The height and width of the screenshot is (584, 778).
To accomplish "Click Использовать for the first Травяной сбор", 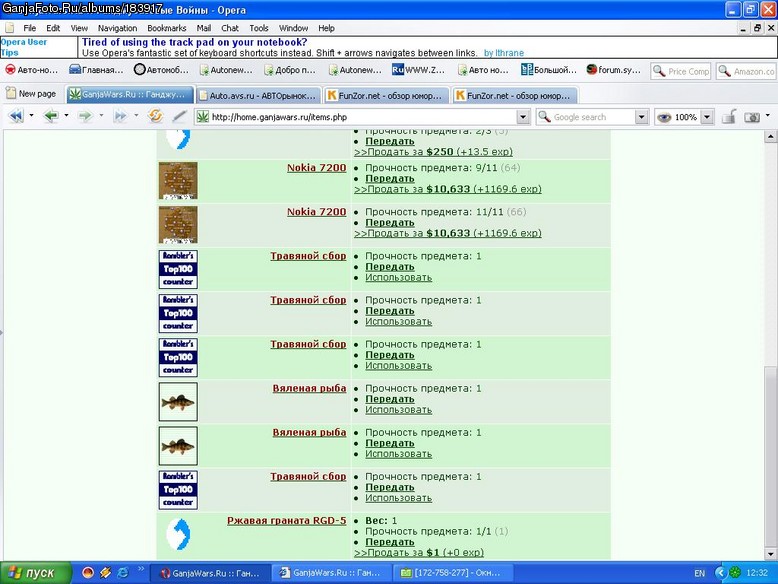I will coord(398,277).
